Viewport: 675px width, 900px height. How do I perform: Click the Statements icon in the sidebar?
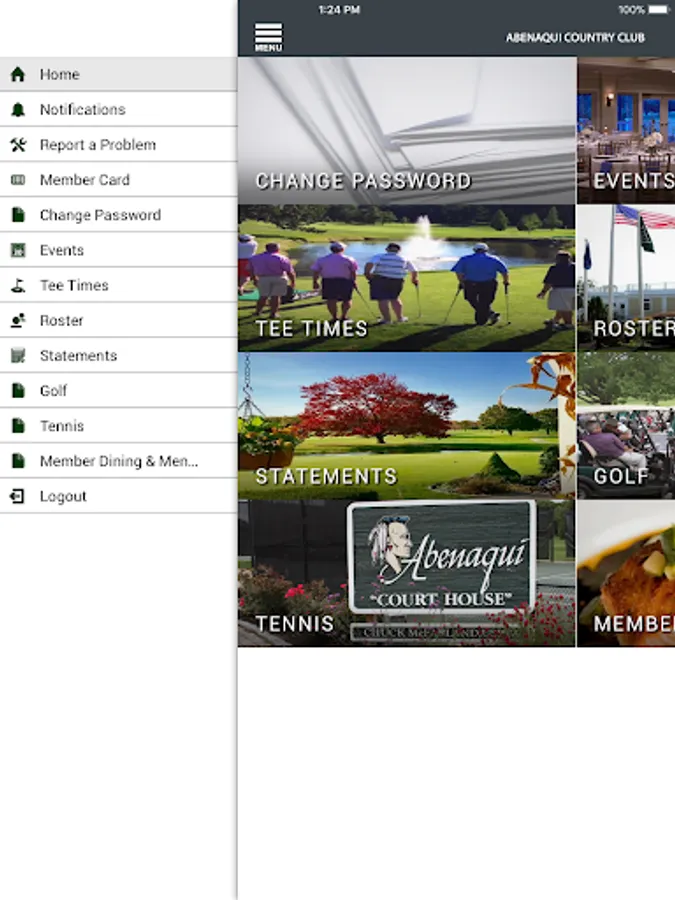[x=18, y=355]
